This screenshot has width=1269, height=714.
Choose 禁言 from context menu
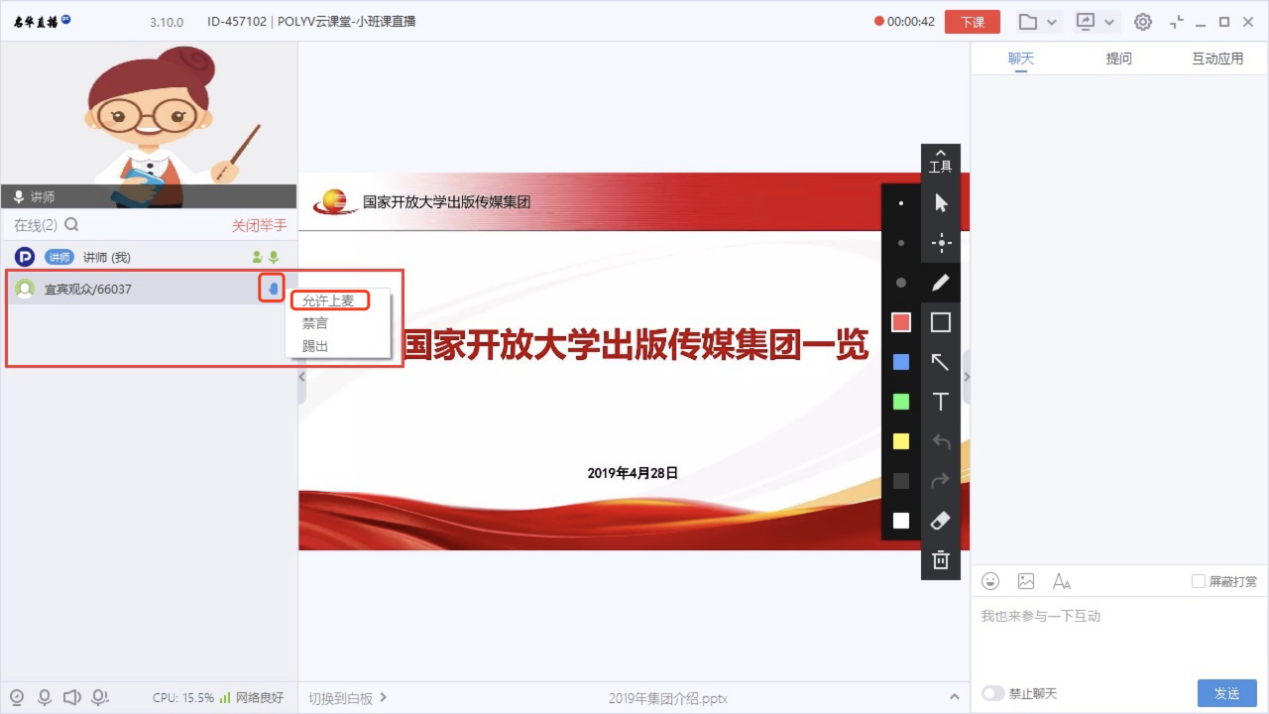(315, 323)
